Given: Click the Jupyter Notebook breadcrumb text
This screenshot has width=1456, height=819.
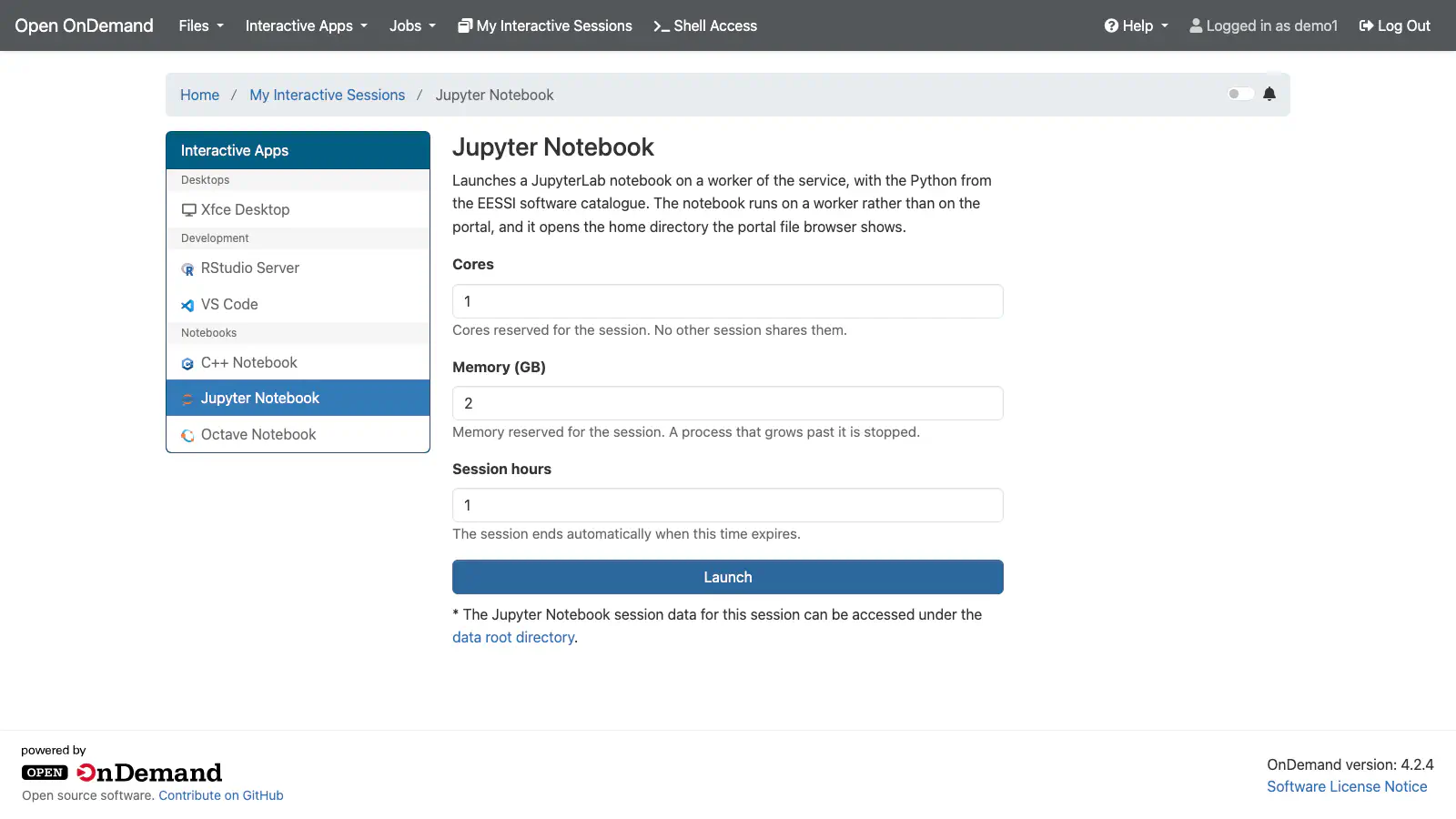Looking at the screenshot, I should (494, 95).
